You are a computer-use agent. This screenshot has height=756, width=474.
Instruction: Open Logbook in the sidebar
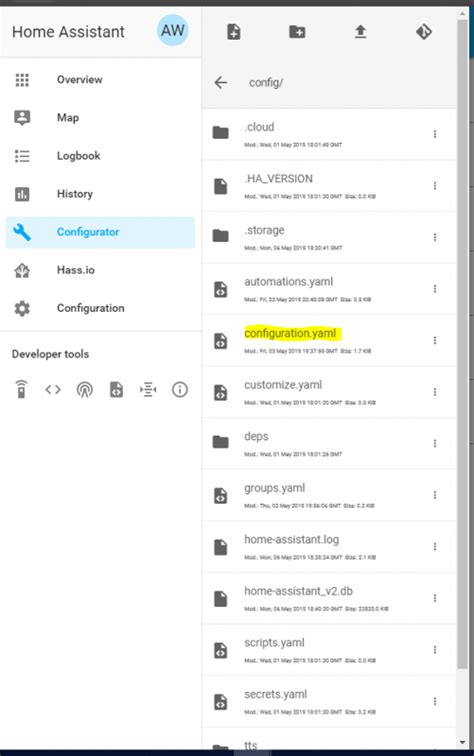tap(100, 156)
